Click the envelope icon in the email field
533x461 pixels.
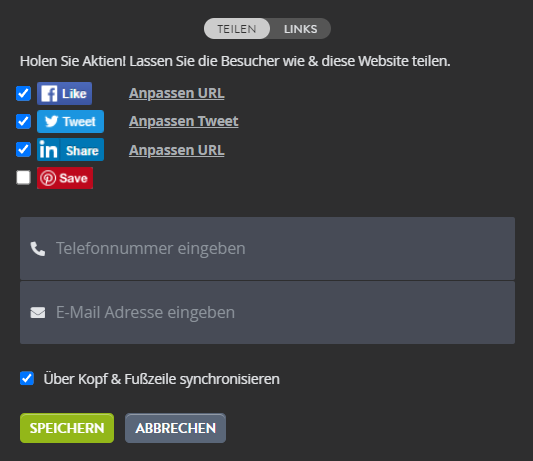[38, 312]
